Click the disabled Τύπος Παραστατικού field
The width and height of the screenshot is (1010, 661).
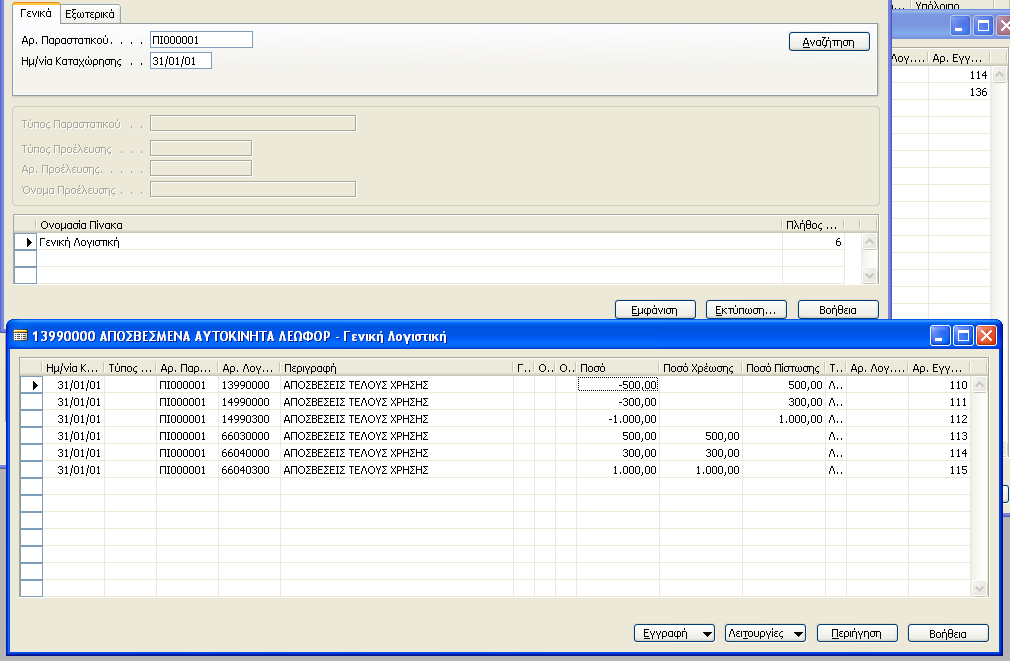[252, 123]
